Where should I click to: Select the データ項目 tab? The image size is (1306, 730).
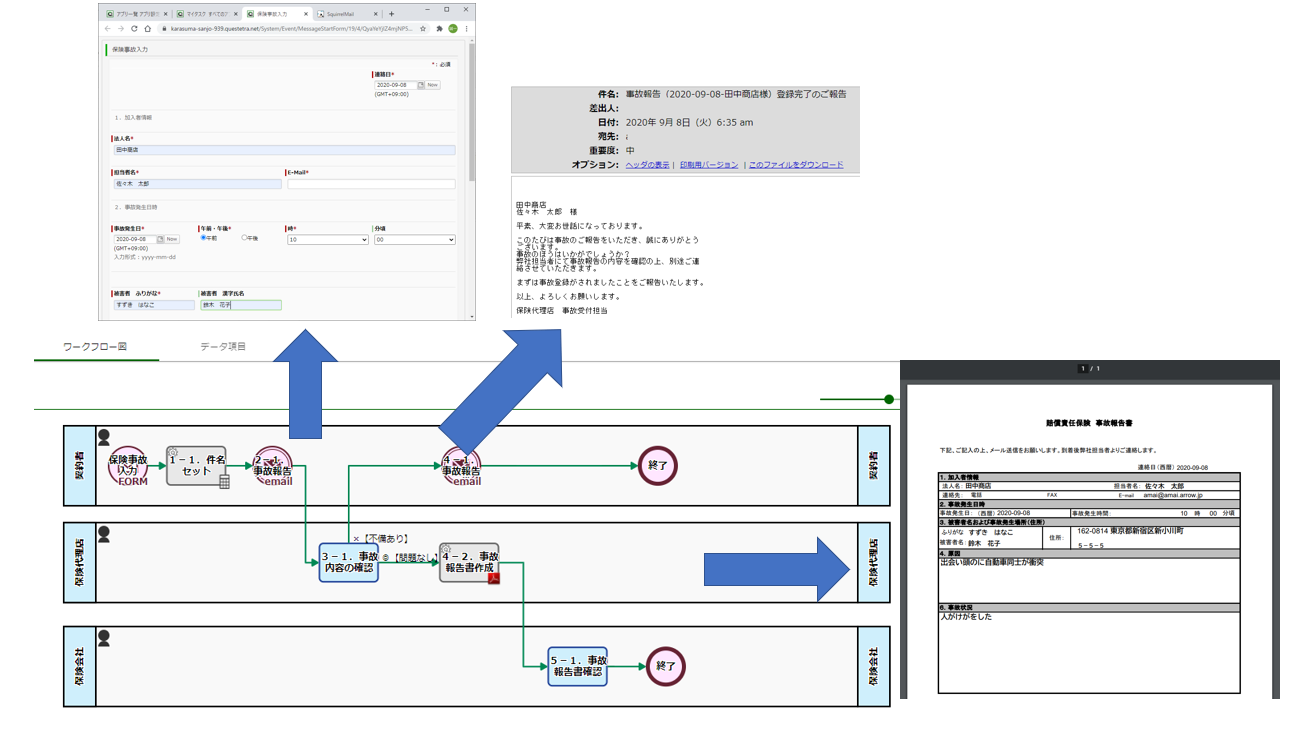point(222,346)
